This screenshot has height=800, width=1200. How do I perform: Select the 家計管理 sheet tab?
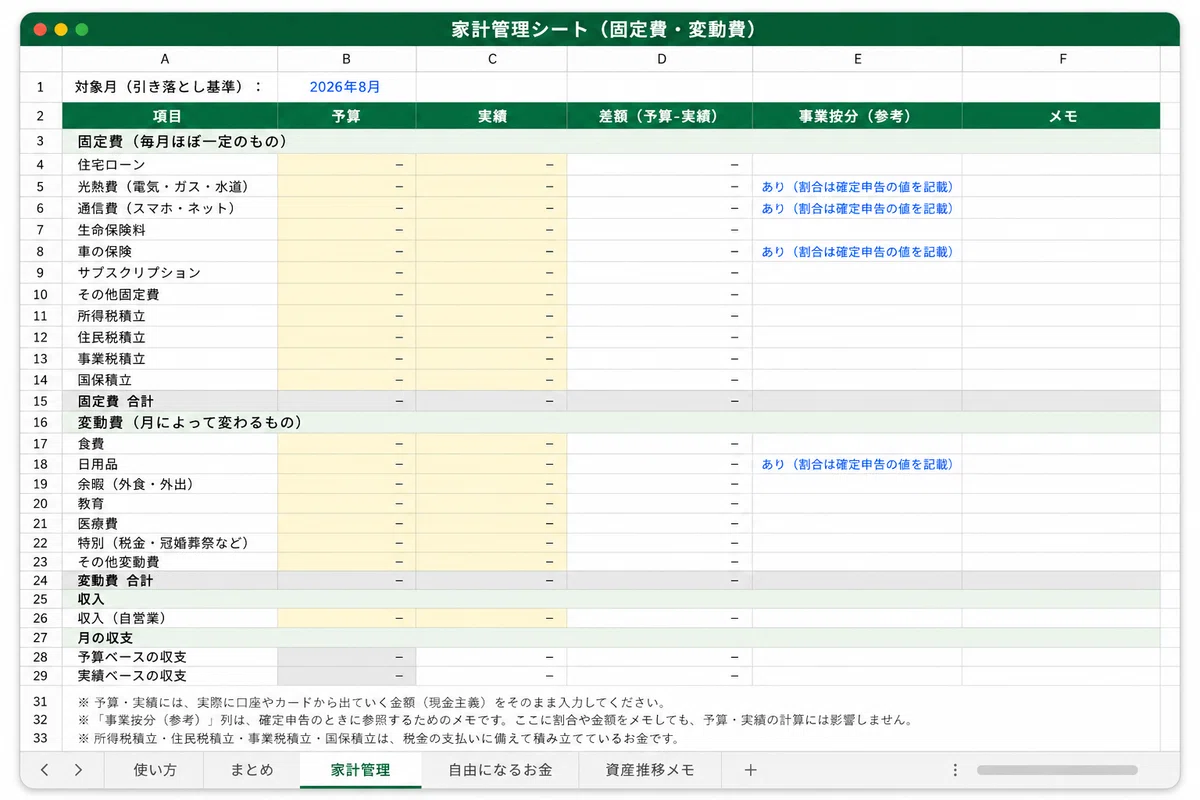coord(360,770)
